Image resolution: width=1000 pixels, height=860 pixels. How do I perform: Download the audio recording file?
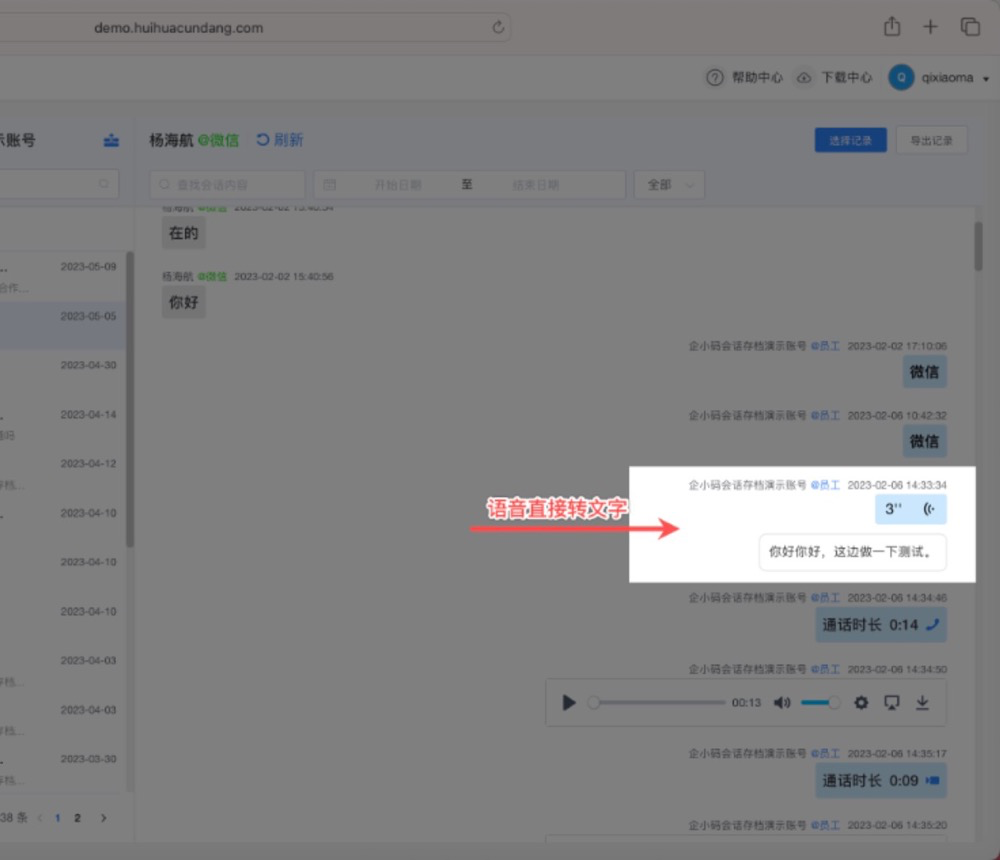tap(922, 703)
